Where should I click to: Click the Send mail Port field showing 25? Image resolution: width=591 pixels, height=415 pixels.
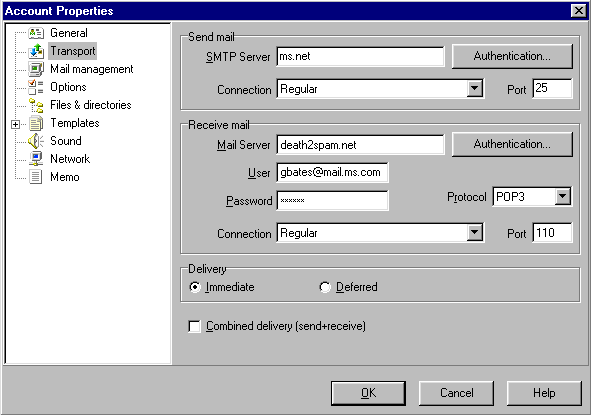[x=553, y=89]
